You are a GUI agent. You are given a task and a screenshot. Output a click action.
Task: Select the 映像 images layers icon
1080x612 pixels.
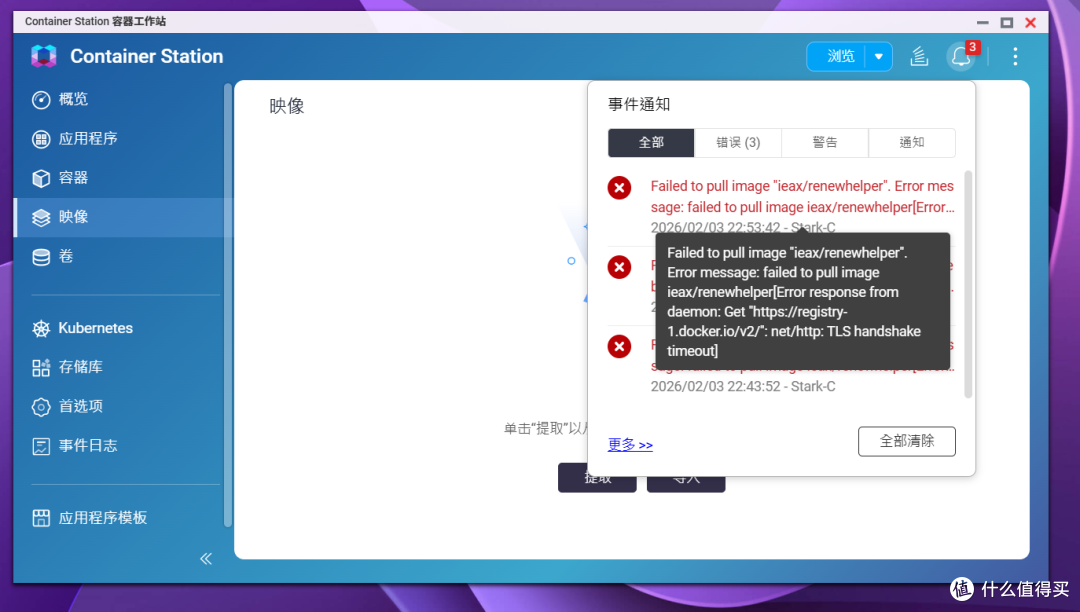41,218
